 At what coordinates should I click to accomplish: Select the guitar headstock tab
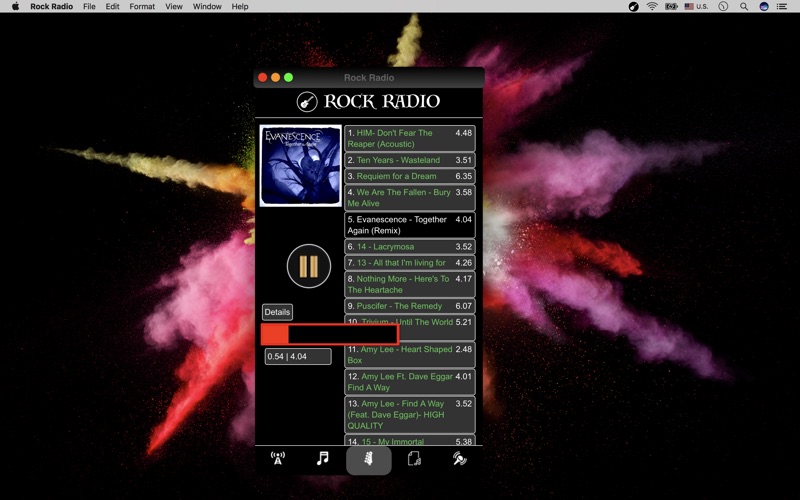[x=368, y=460]
